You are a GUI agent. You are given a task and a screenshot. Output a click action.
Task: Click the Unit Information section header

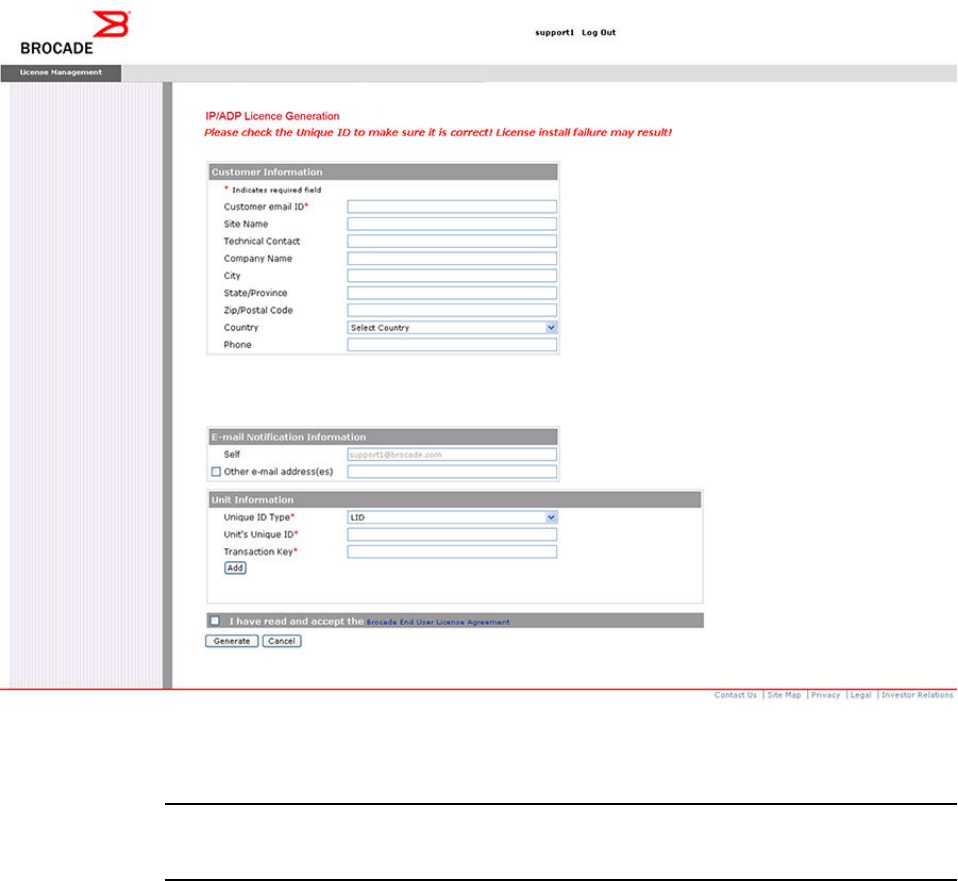455,500
